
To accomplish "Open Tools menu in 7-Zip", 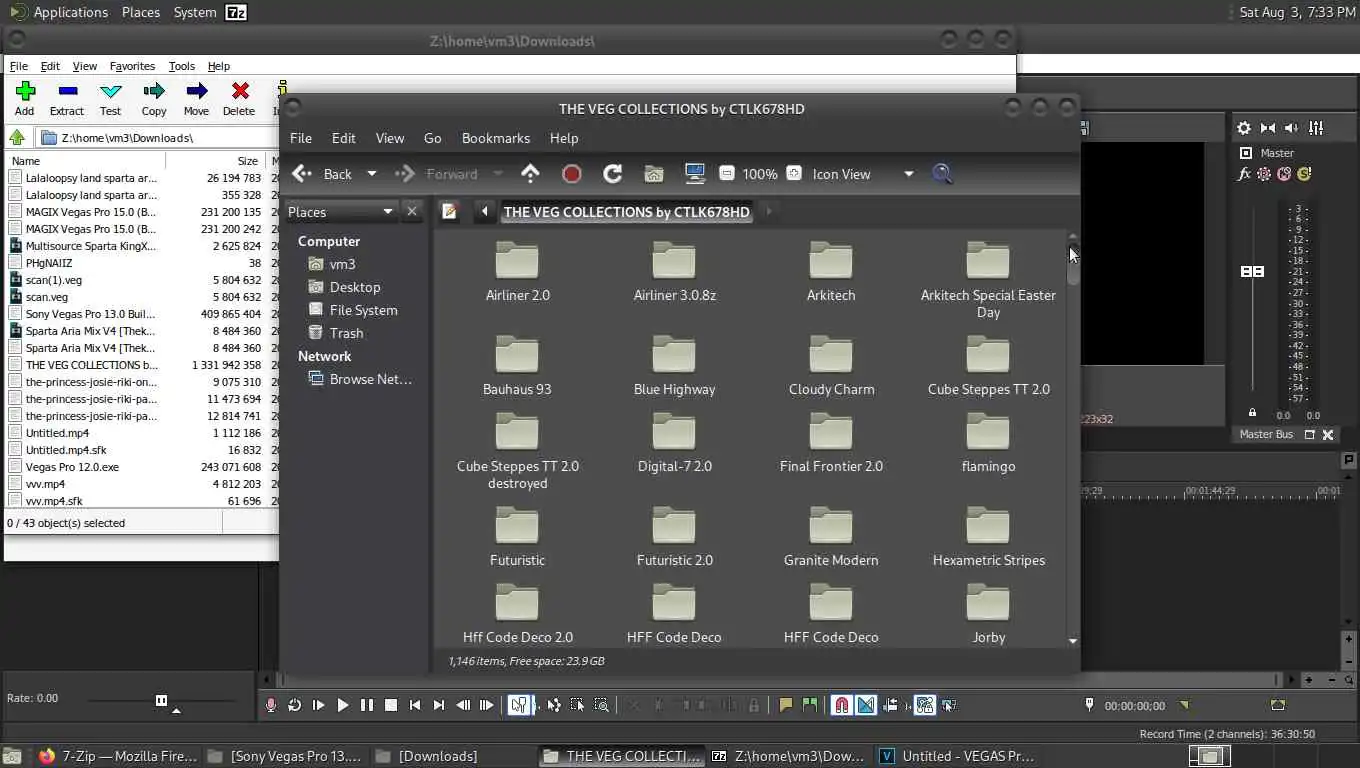I will (x=182, y=66).
